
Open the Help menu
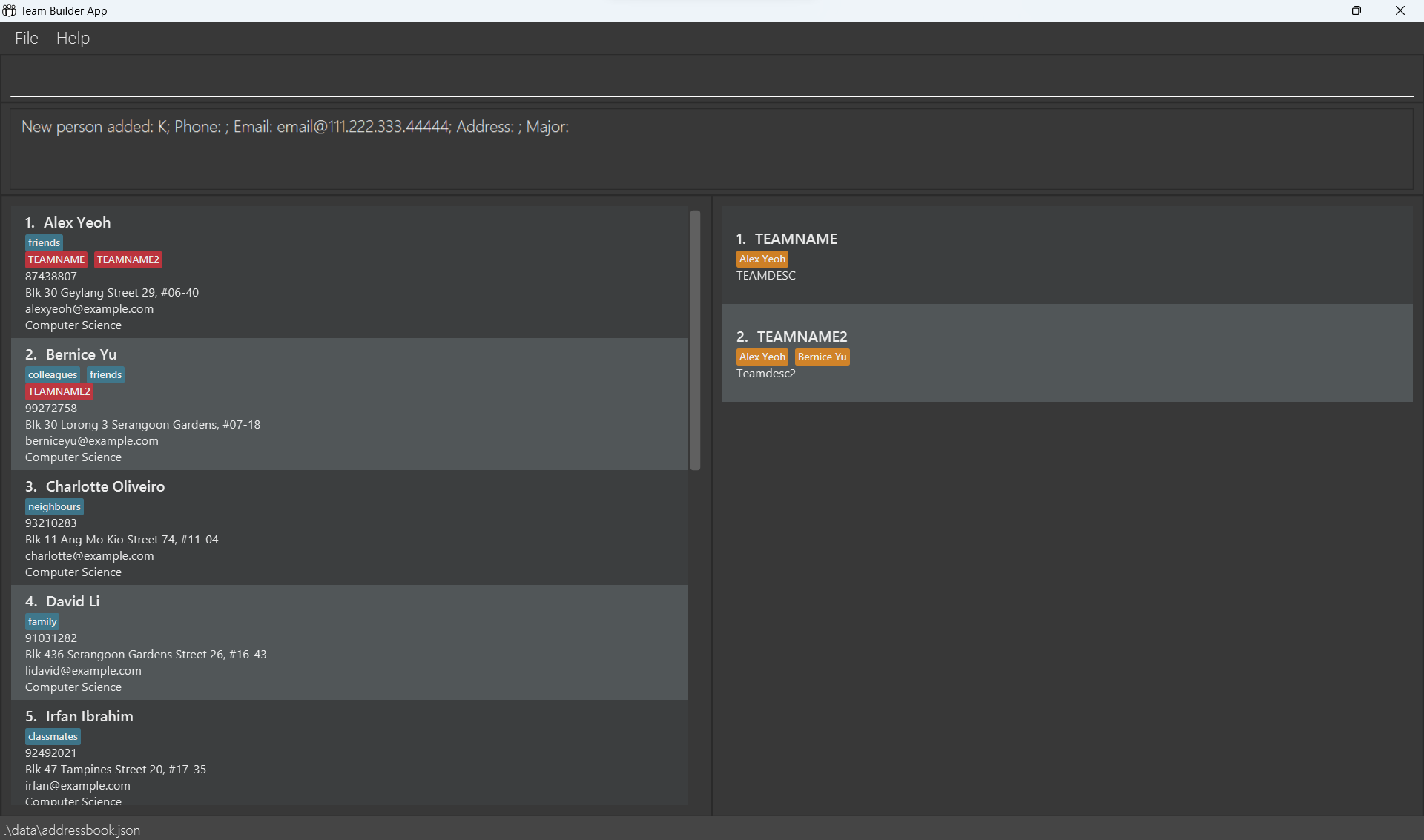[73, 38]
